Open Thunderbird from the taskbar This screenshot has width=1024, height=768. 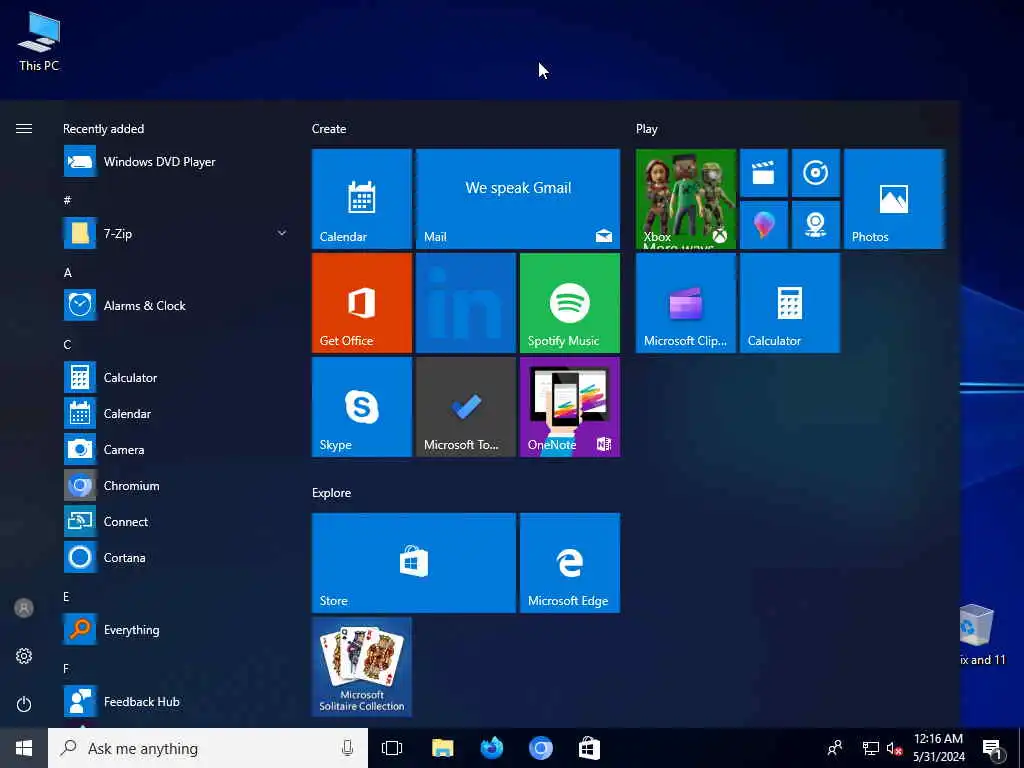pyautogui.click(x=492, y=748)
